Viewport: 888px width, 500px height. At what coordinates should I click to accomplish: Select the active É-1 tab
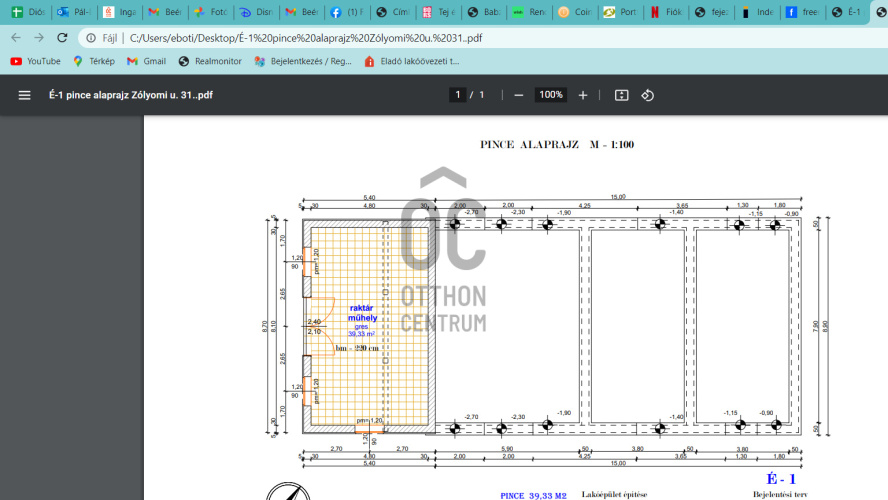(x=848, y=12)
